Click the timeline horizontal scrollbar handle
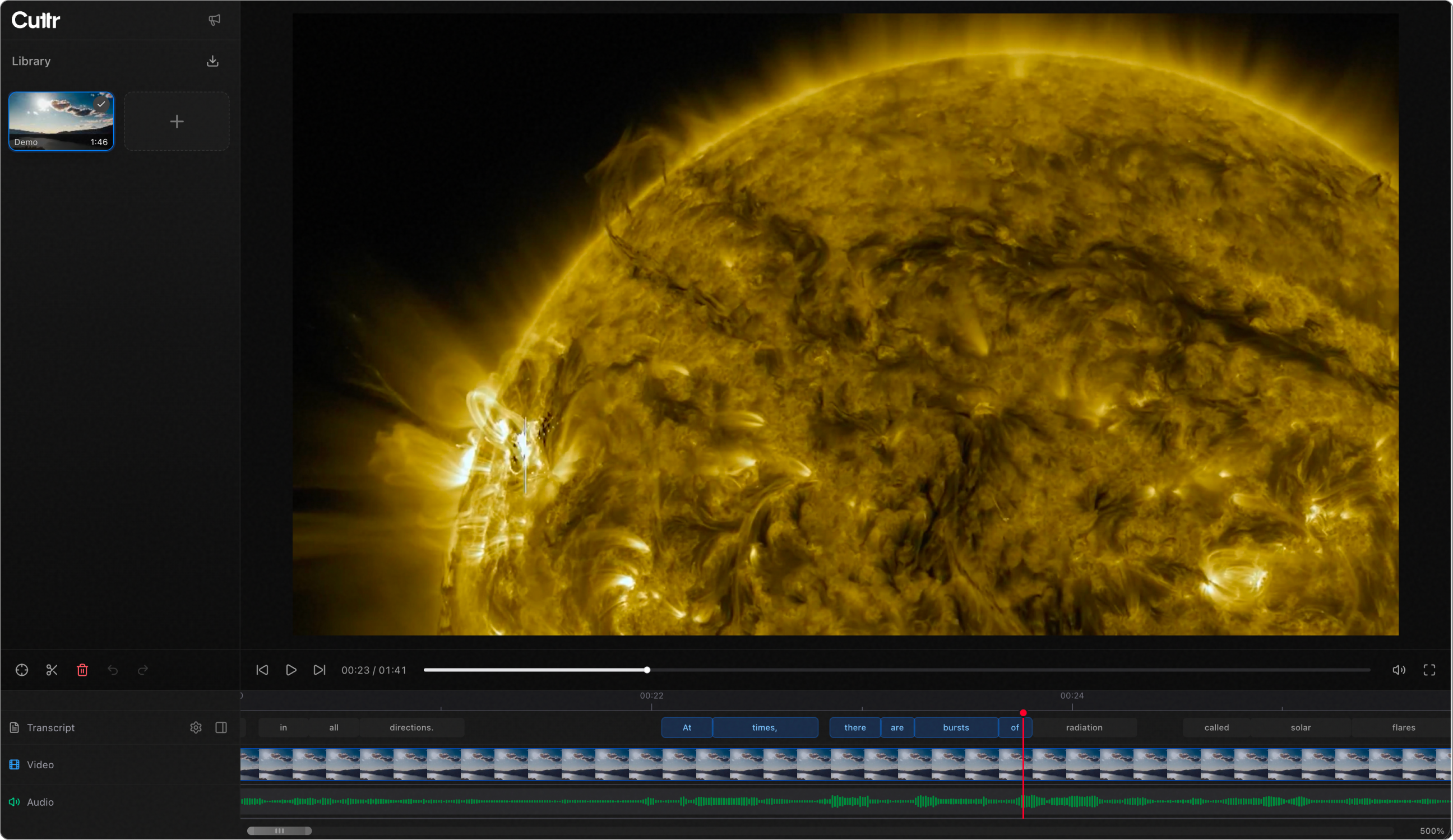The height and width of the screenshot is (840, 1453). pyautogui.click(x=280, y=831)
